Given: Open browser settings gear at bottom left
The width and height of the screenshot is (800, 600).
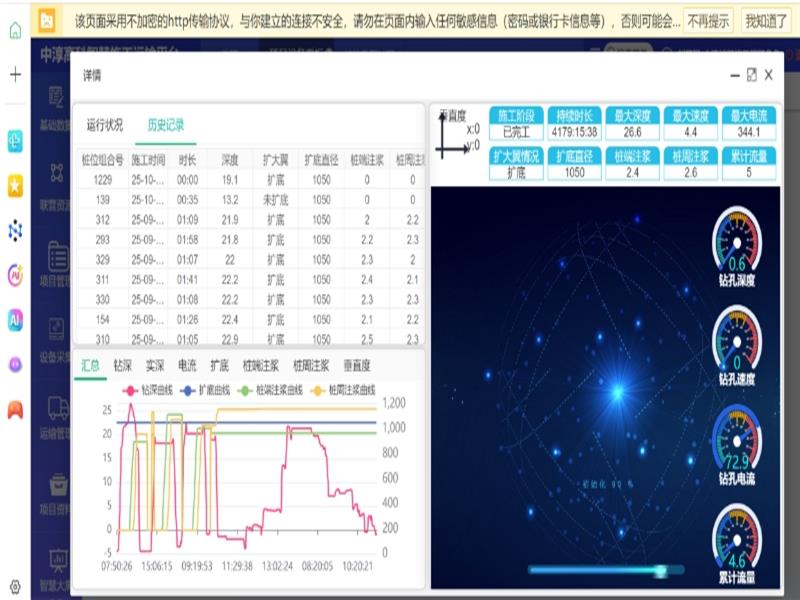Looking at the screenshot, I should tap(15, 586).
